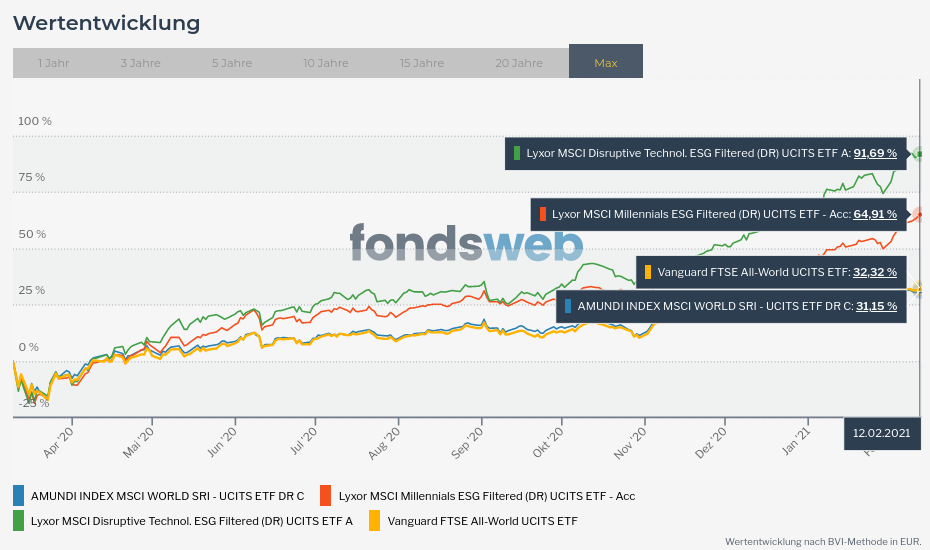Hide the Lyxor MSCI Disruptive Technol. series
This screenshot has height=550, width=930.
tap(191, 521)
